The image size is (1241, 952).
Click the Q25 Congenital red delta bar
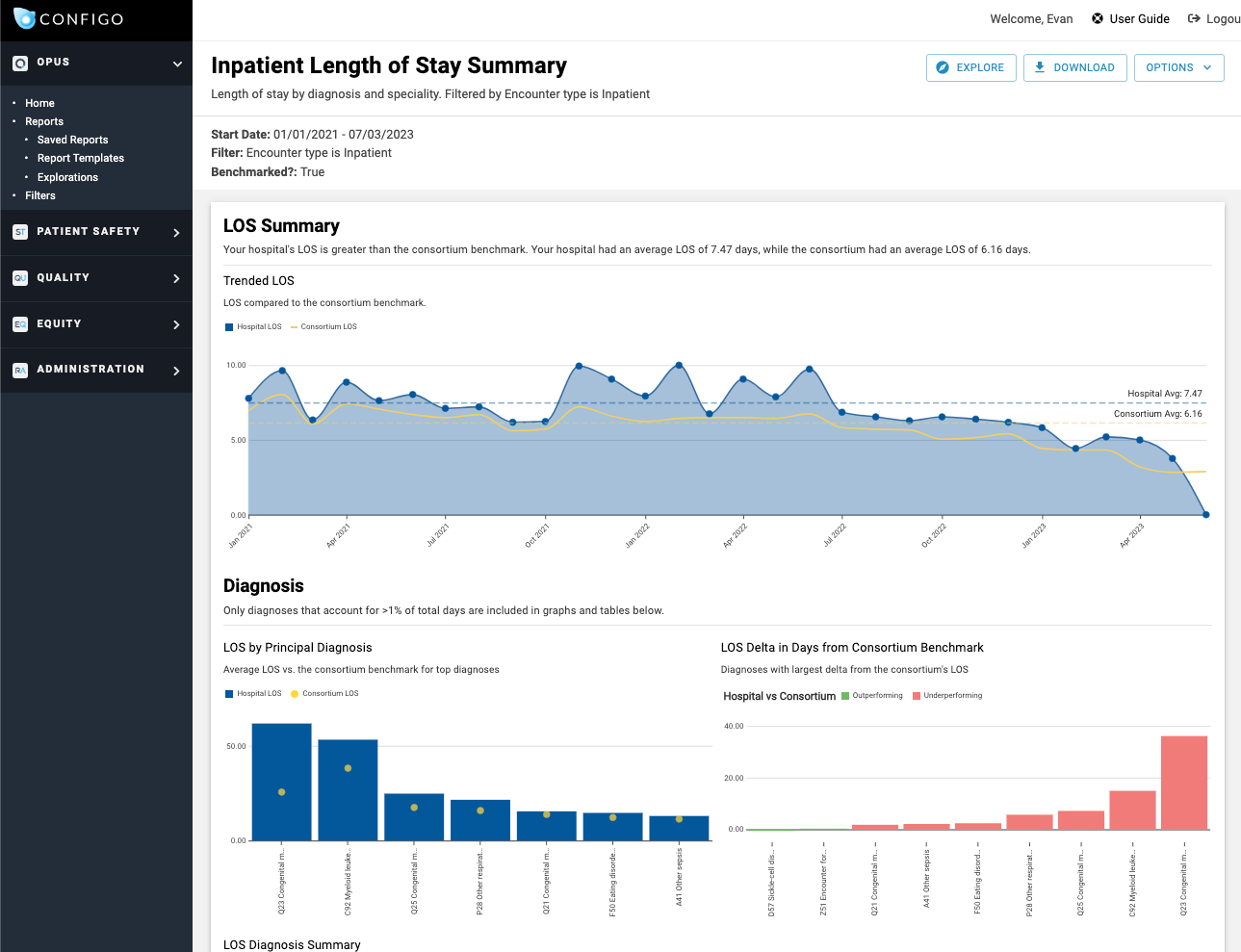pos(1081,820)
